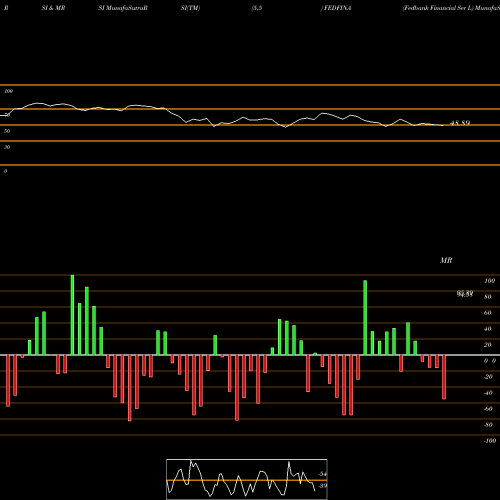Open the mini RSI thumbnail chart at bottom
The height and width of the screenshot is (500, 500).
247,479
